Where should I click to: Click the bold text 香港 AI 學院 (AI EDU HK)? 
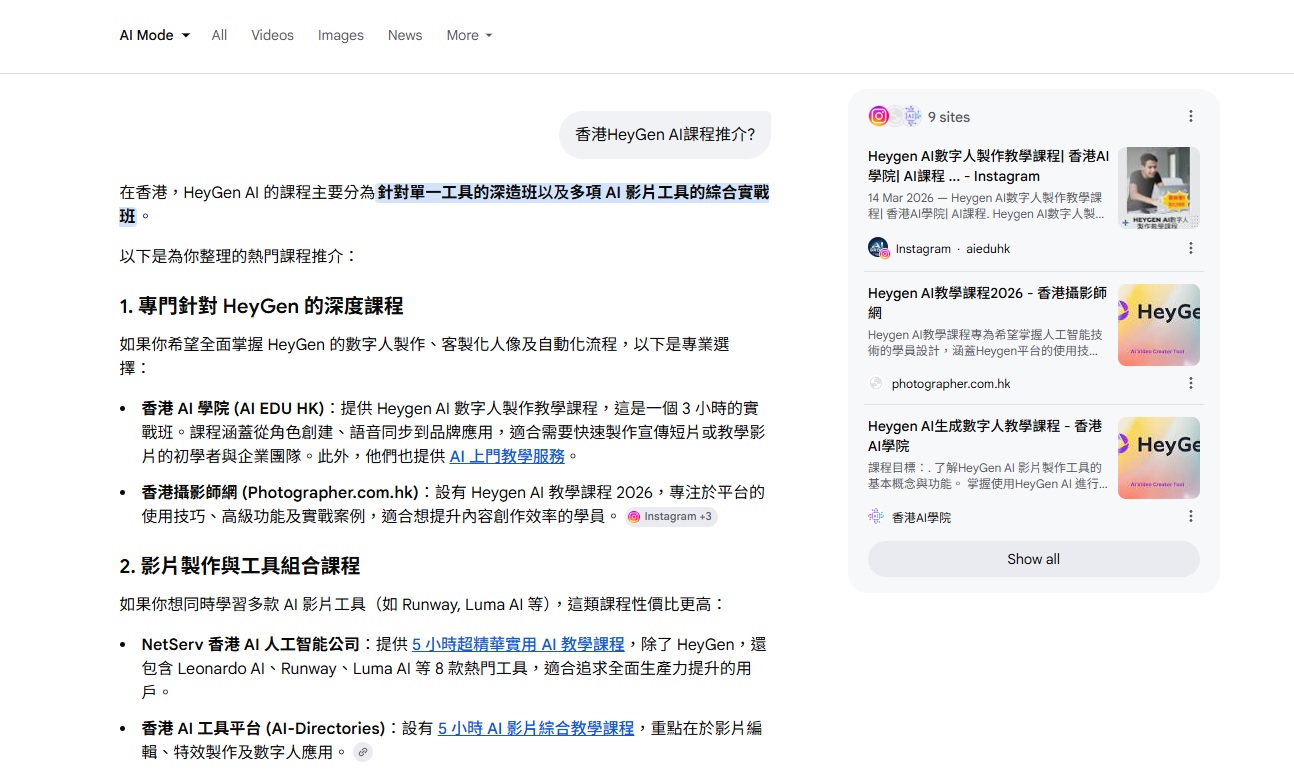pyautogui.click(x=233, y=408)
